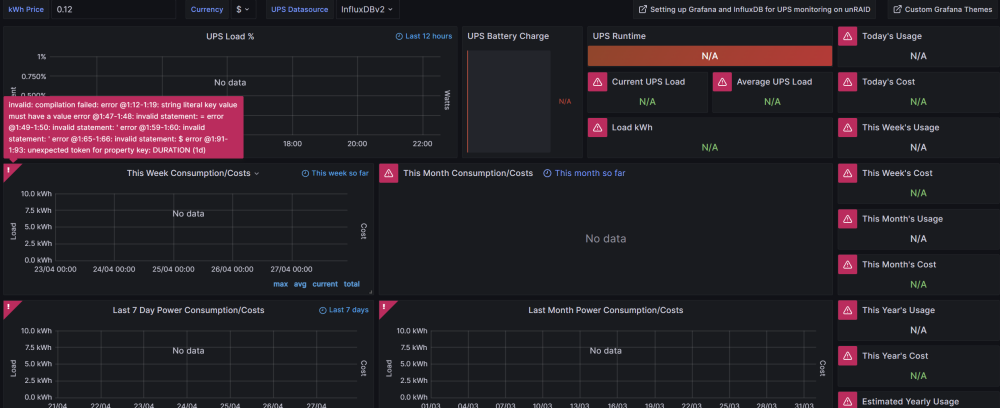Click the clock icon next to Last 12 hours
Image resolution: width=1000 pixels, height=408 pixels.
click(399, 36)
